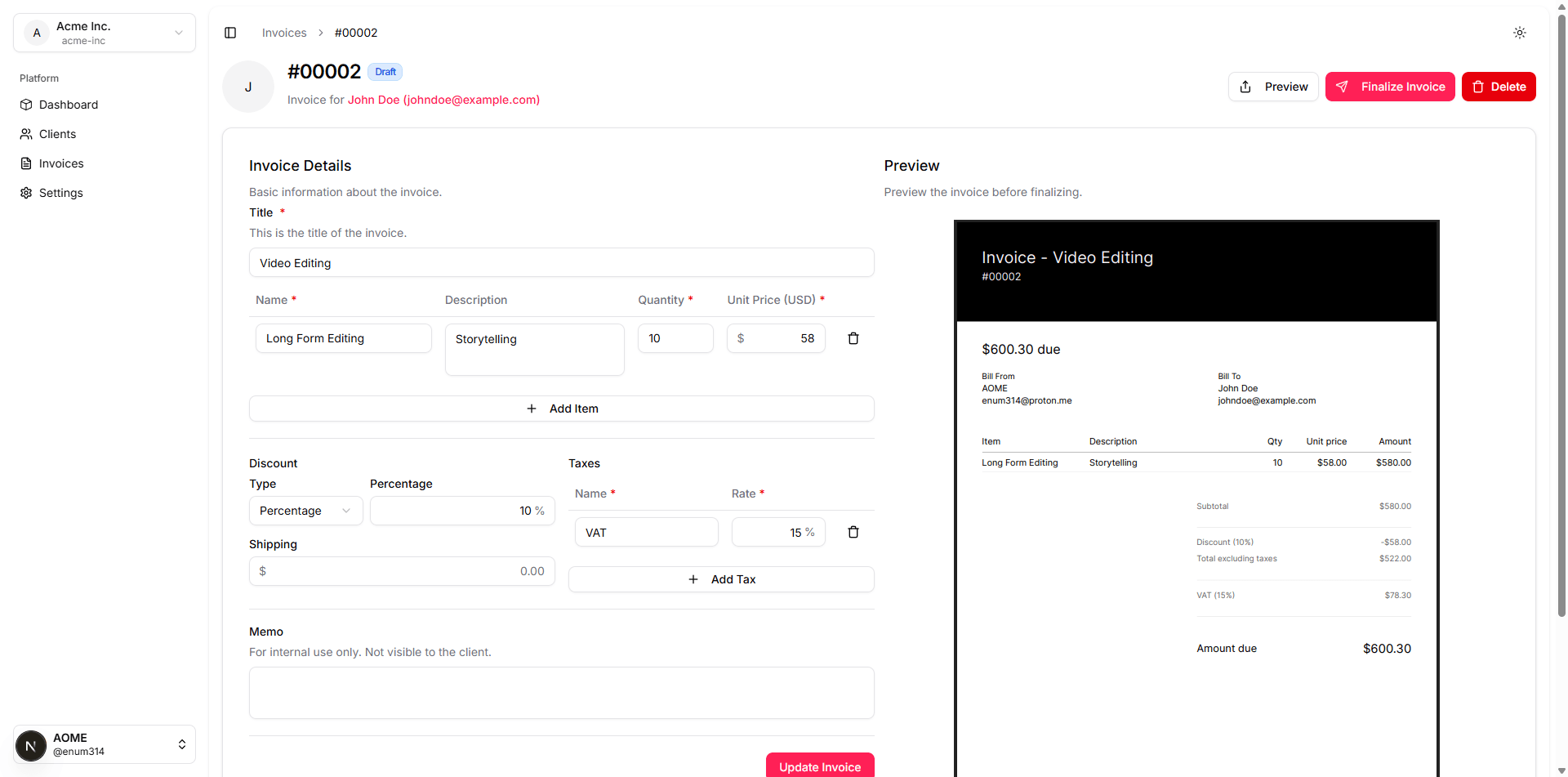The image size is (1568, 777).
Task: Click the Clients people icon
Action: tap(26, 134)
